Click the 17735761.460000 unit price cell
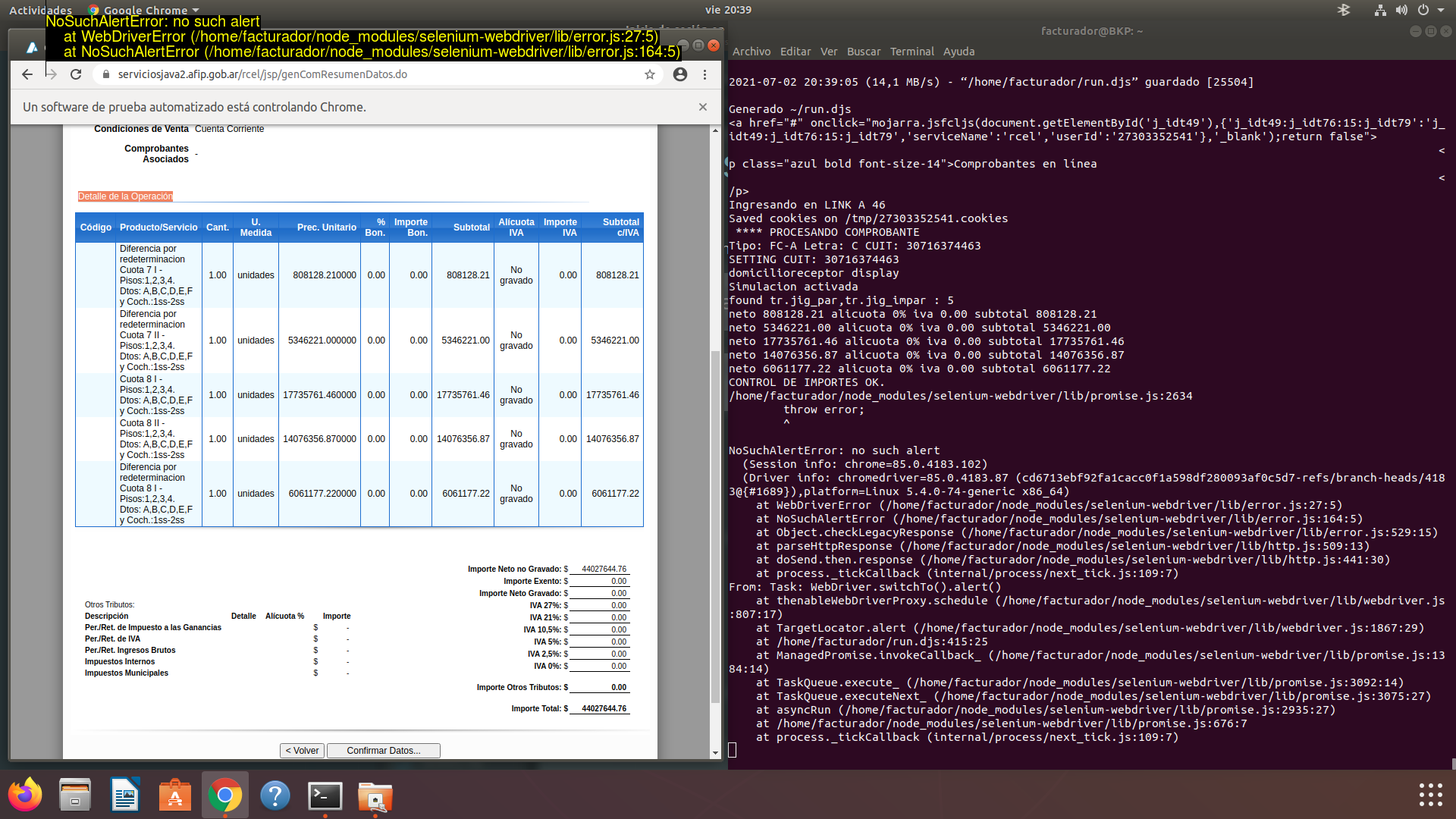 pyautogui.click(x=319, y=395)
